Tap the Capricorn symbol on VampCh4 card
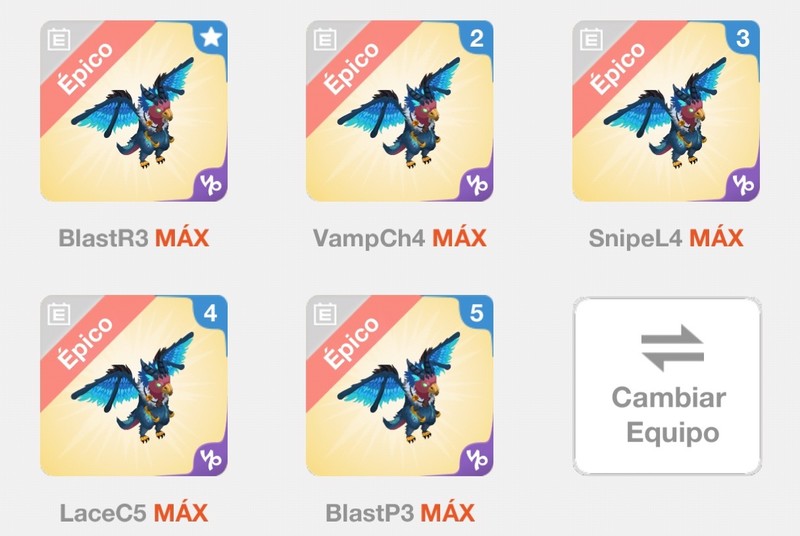800x536 pixels. (477, 184)
